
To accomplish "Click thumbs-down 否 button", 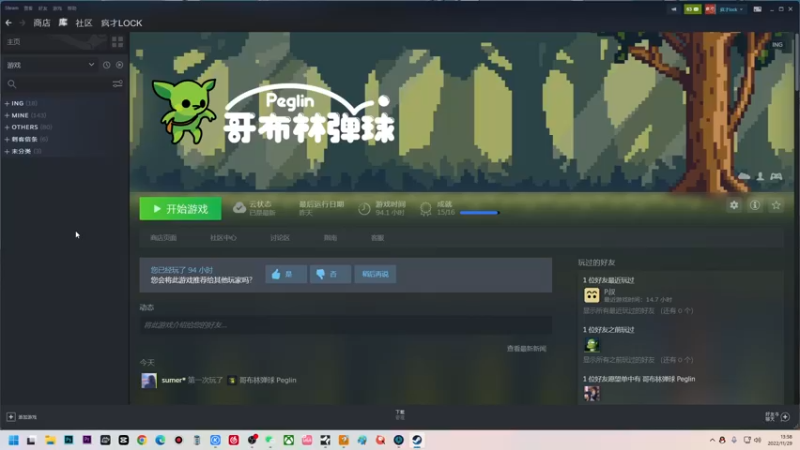I will (x=330, y=274).
